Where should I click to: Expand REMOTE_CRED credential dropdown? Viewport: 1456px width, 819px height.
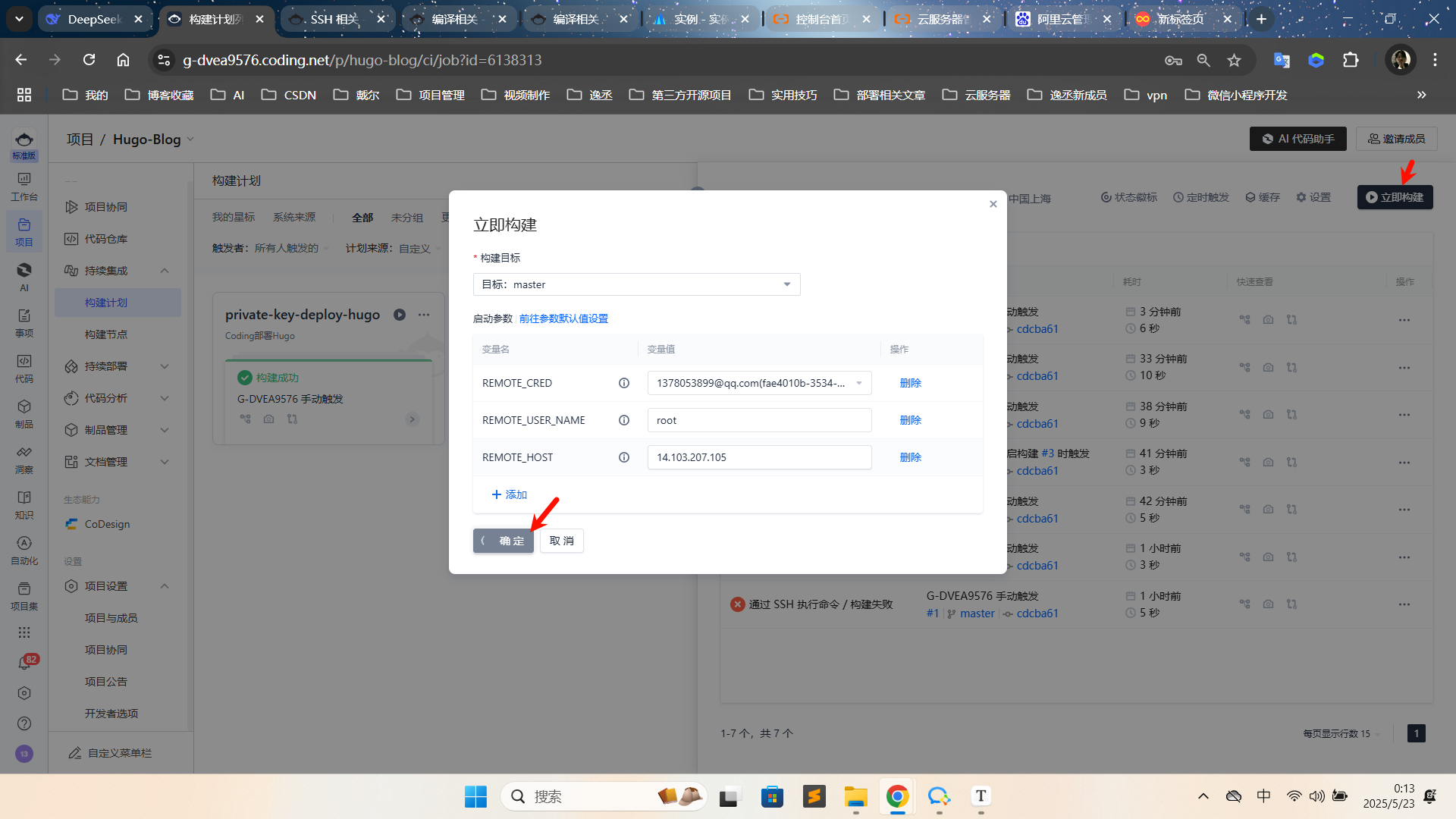click(859, 383)
